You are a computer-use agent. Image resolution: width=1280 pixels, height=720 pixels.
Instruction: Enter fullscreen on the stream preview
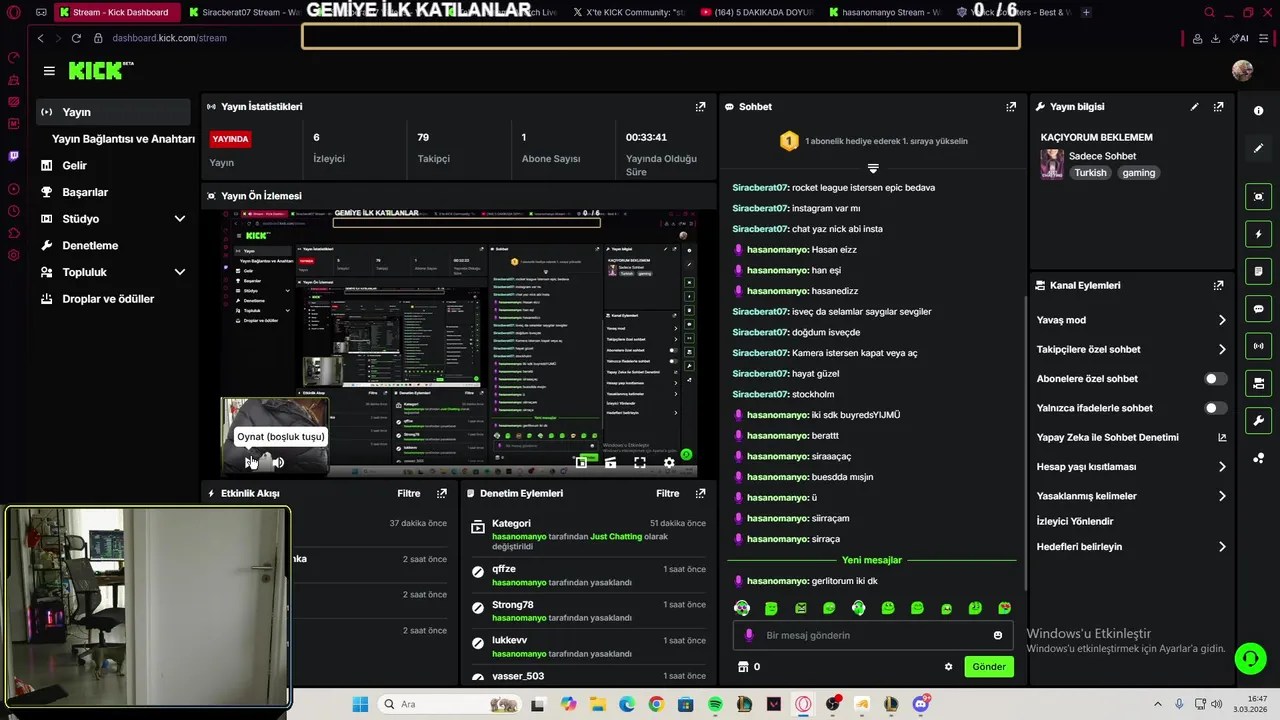click(639, 463)
